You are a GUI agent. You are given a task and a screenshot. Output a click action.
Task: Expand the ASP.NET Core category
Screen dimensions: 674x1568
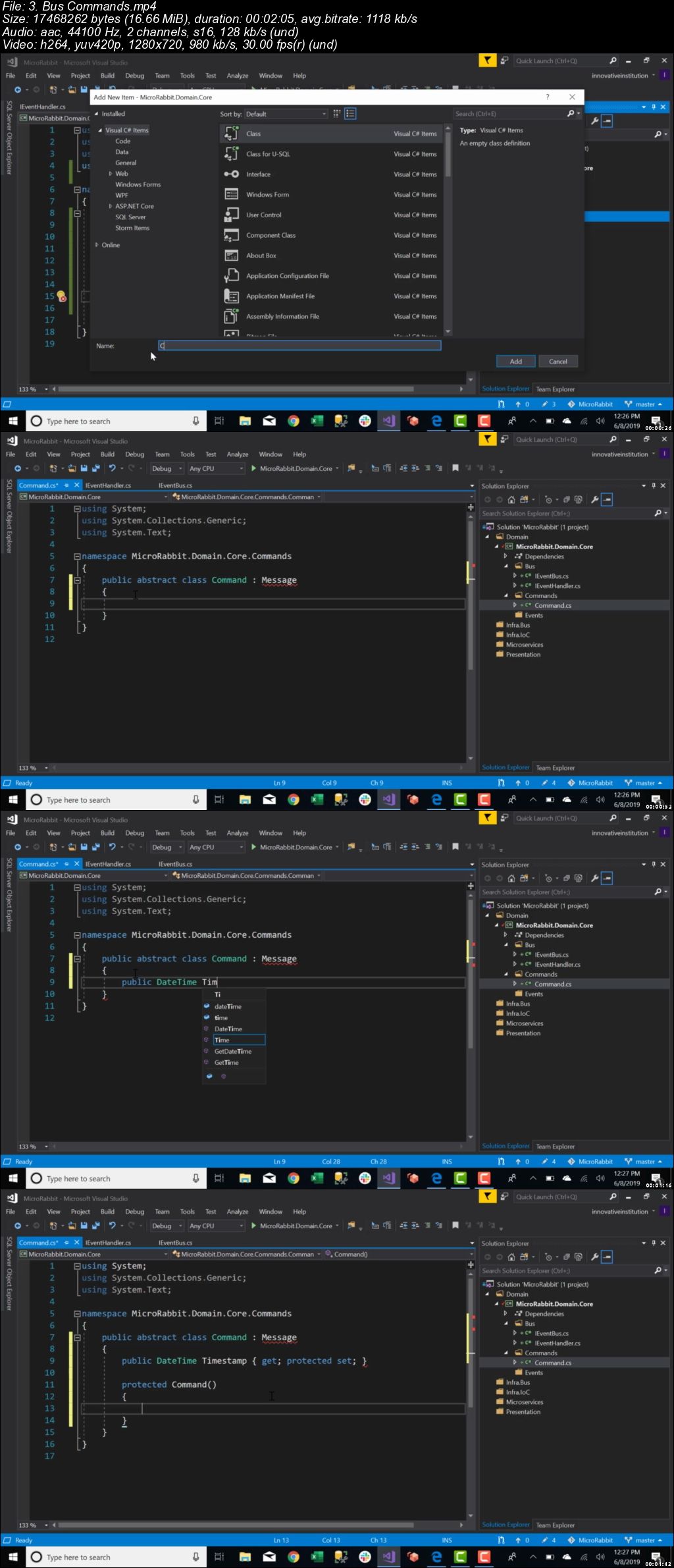(x=111, y=206)
